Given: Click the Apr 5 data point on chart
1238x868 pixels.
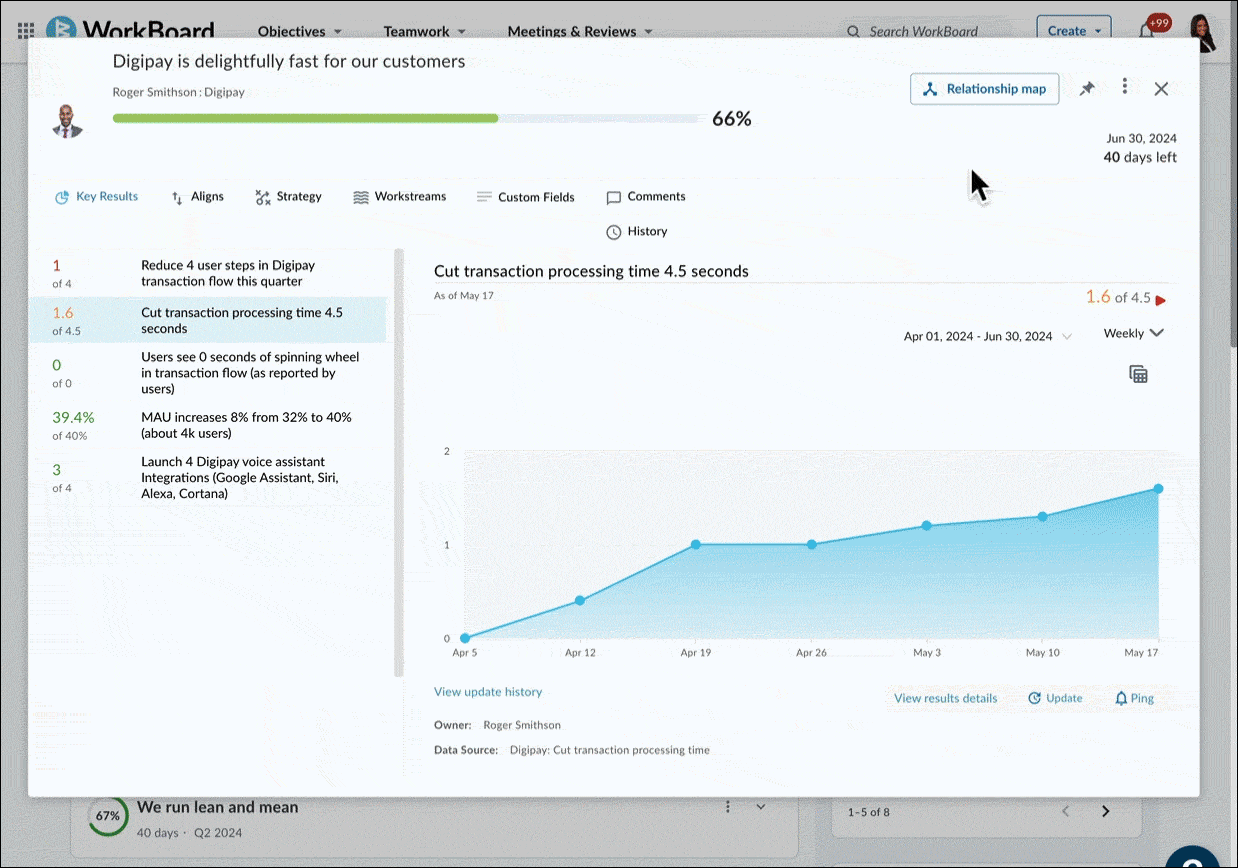Looking at the screenshot, I should click(x=465, y=638).
